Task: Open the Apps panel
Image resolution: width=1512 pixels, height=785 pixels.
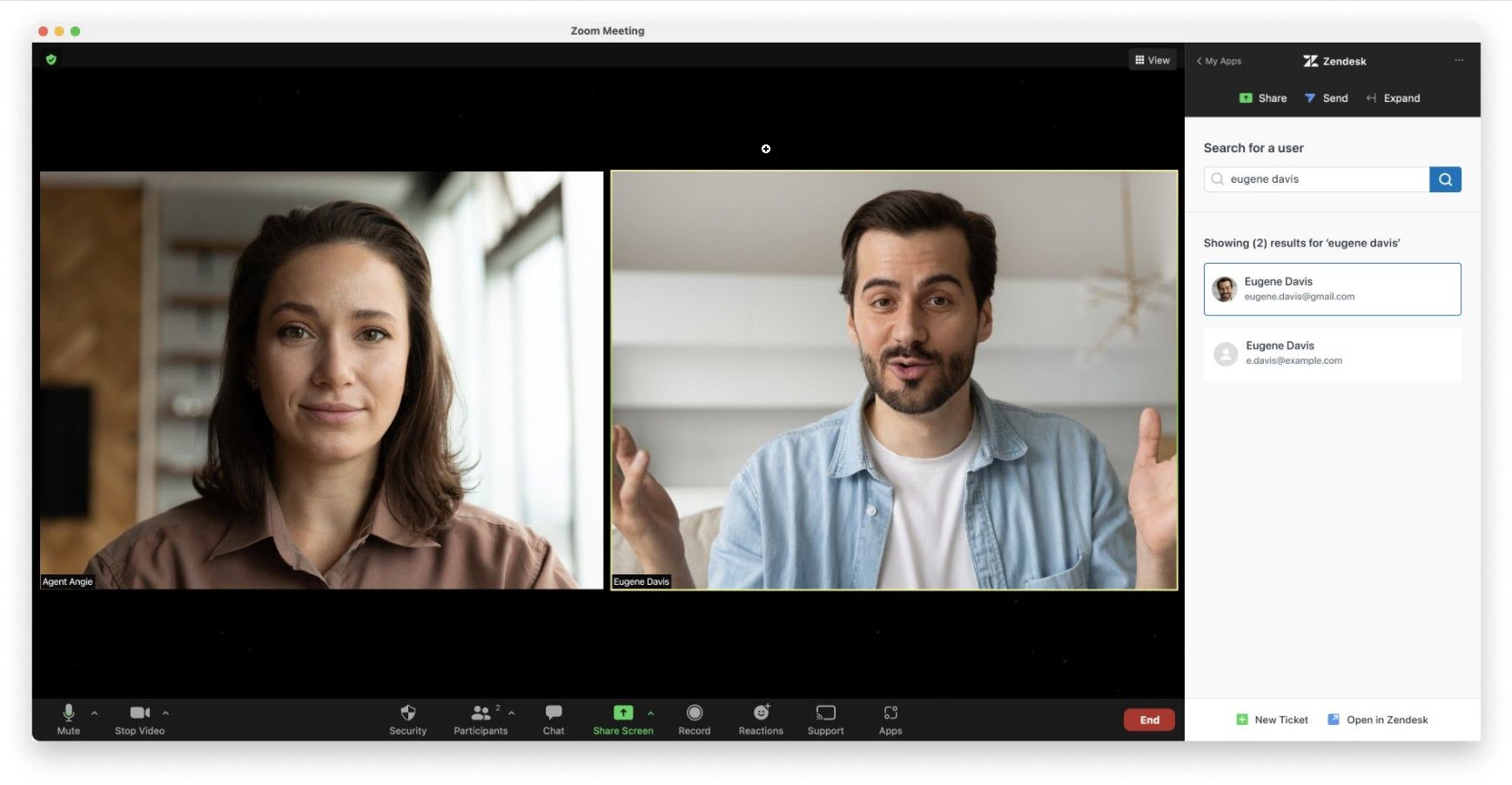Action: [890, 719]
